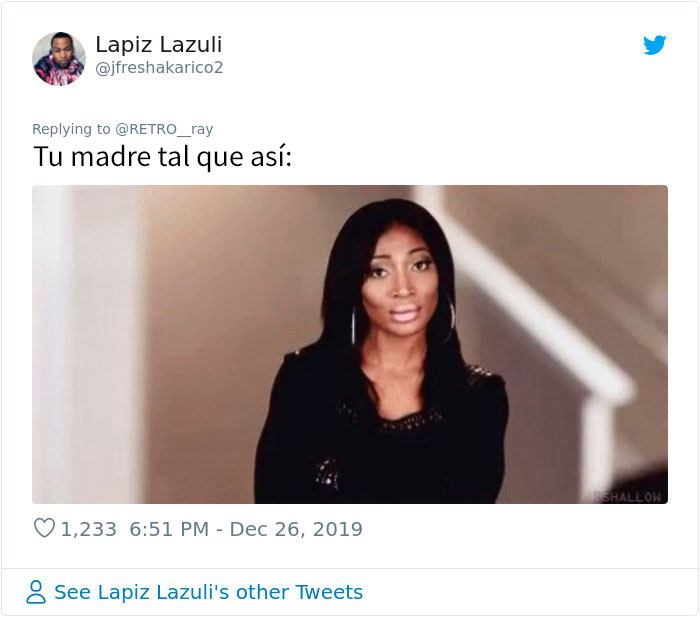This screenshot has height=617, width=700.
Task: Click the Dec 26, 2019 date text
Action: (x=296, y=529)
